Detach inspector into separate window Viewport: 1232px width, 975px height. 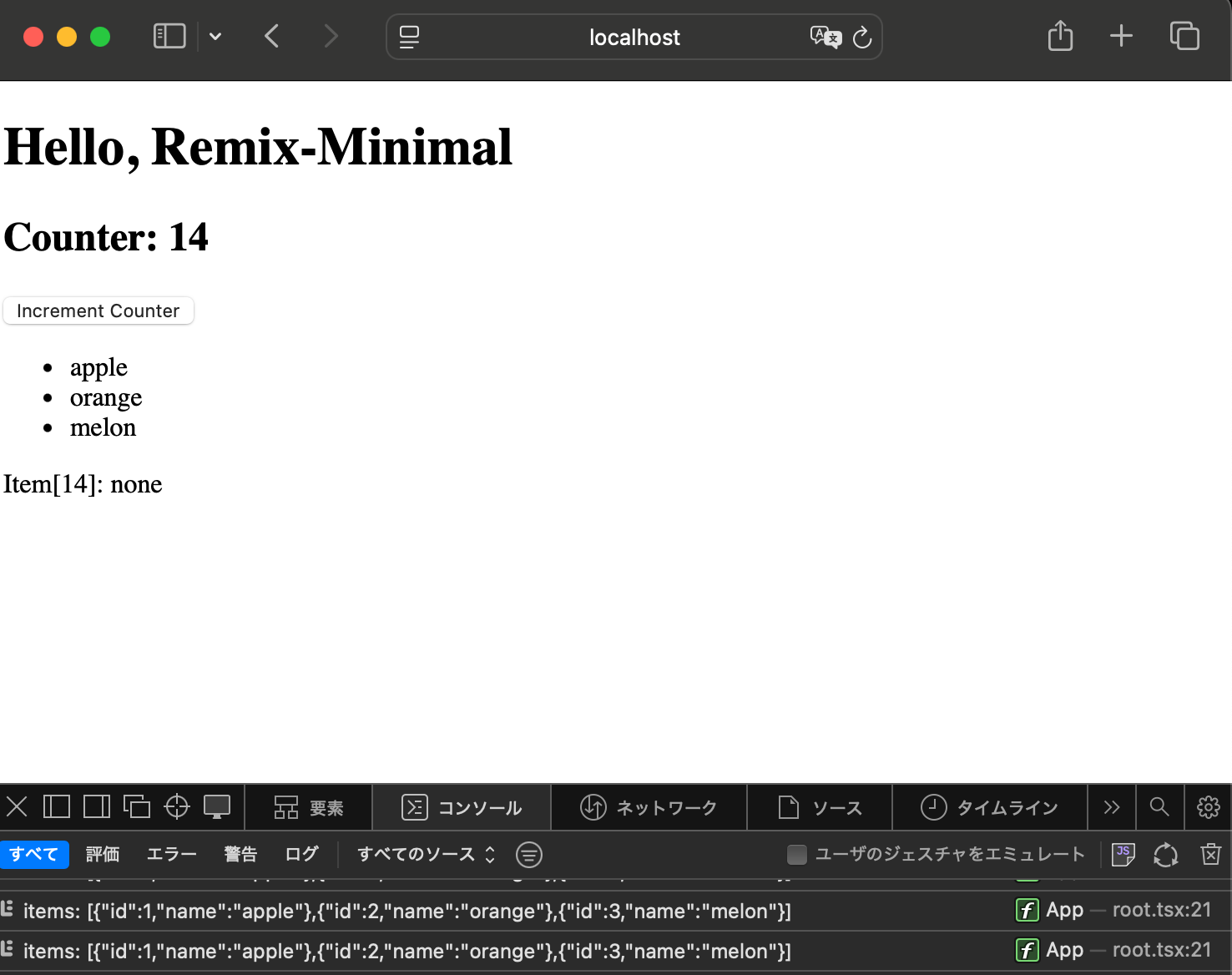point(137,806)
